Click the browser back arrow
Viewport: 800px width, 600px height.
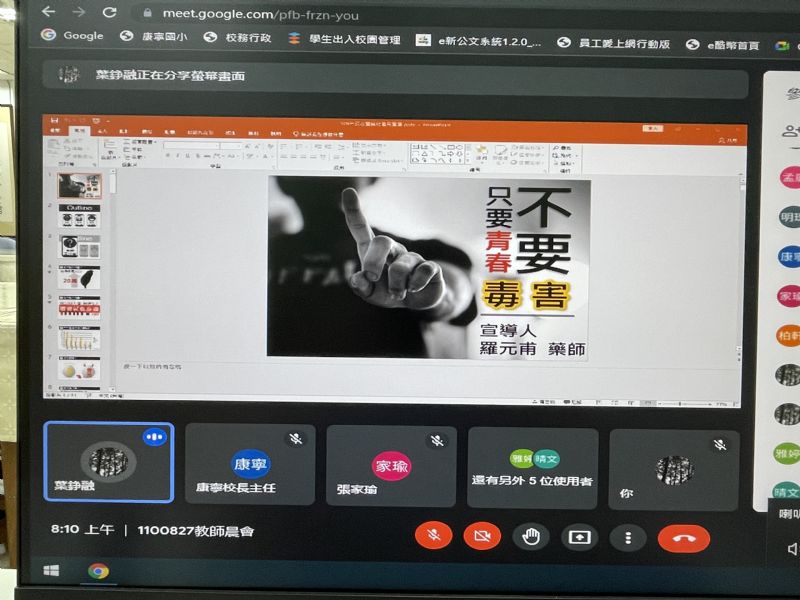click(48, 12)
